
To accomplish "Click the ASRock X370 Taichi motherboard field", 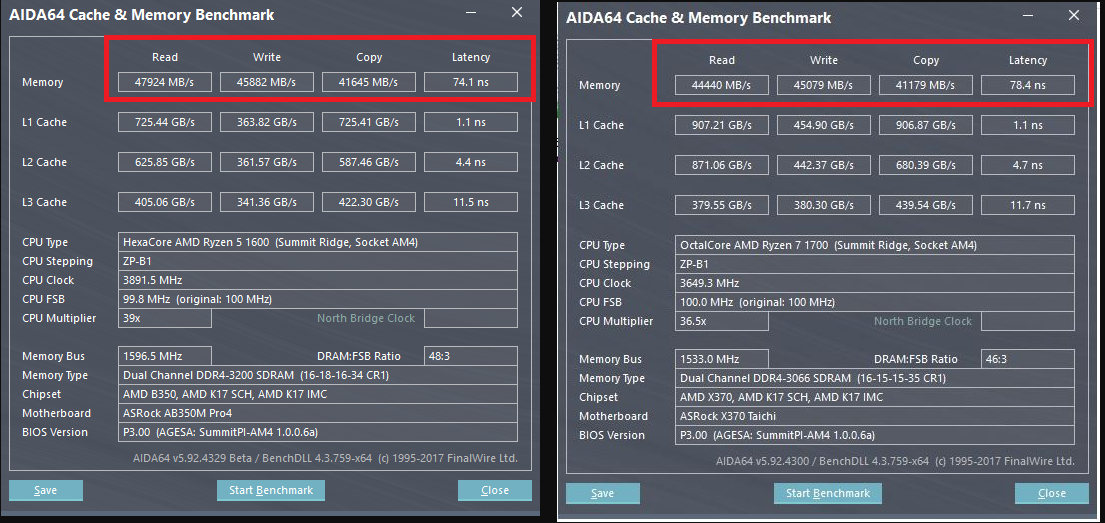I will pos(875,416).
